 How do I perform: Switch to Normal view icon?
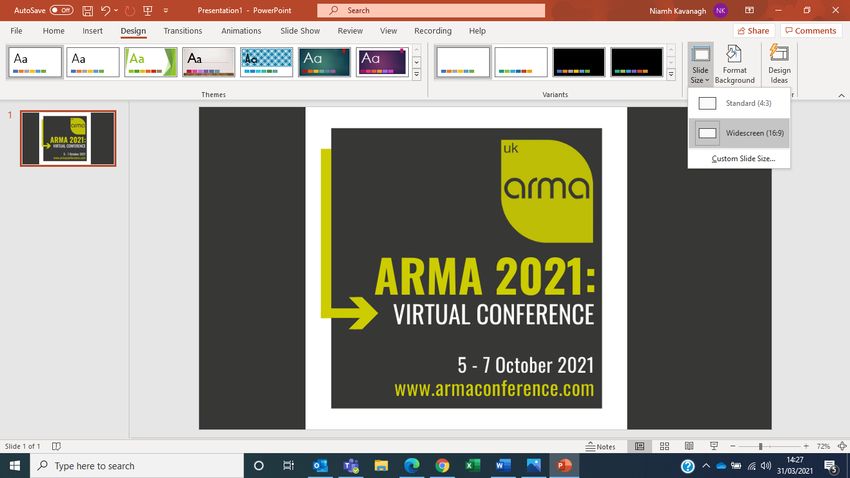point(640,446)
